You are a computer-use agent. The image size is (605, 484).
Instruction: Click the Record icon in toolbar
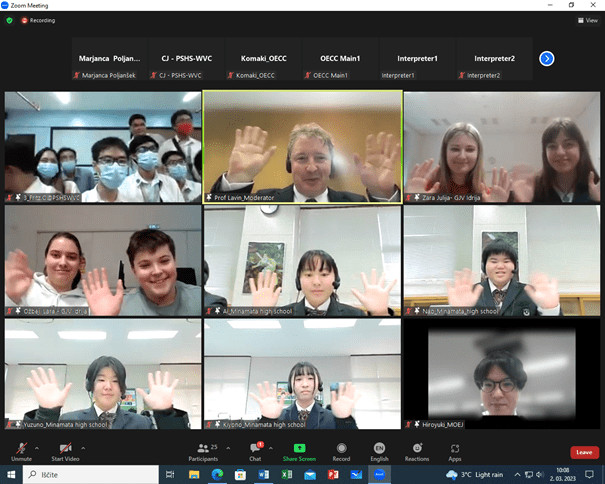point(341,448)
